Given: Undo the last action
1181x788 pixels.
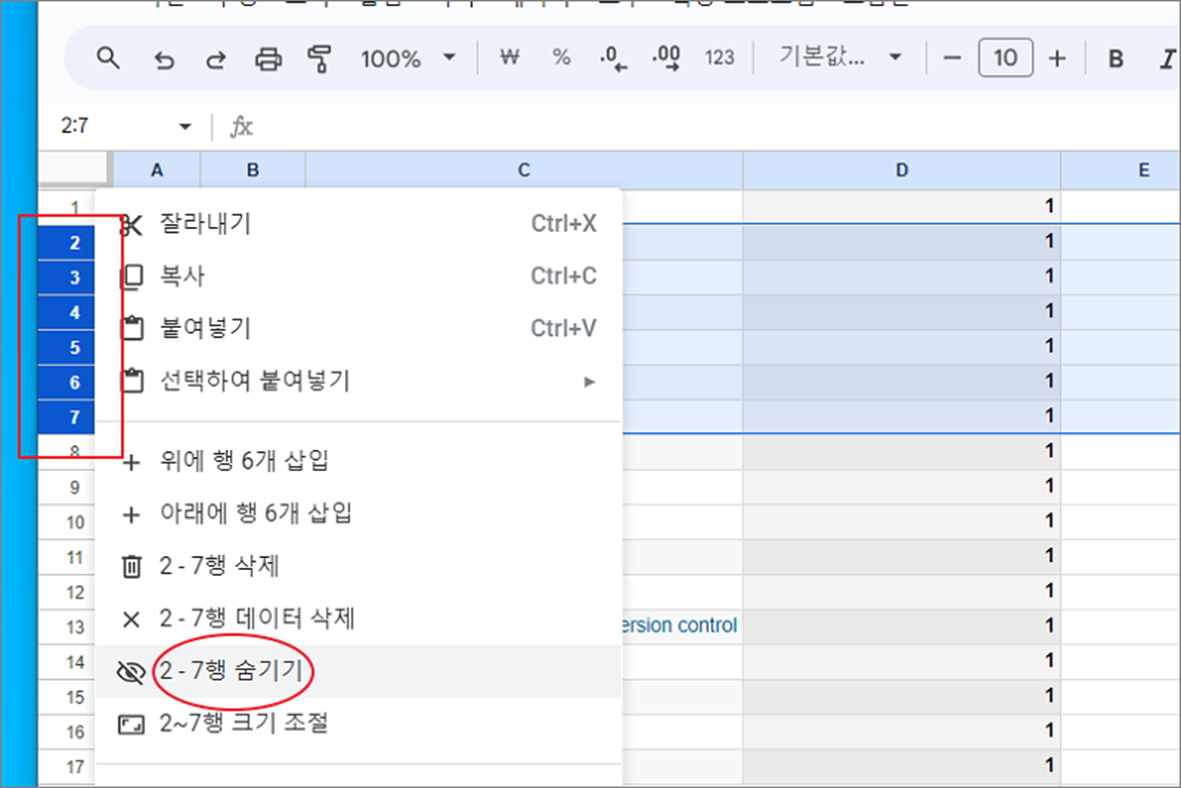Looking at the screenshot, I should coord(163,59).
